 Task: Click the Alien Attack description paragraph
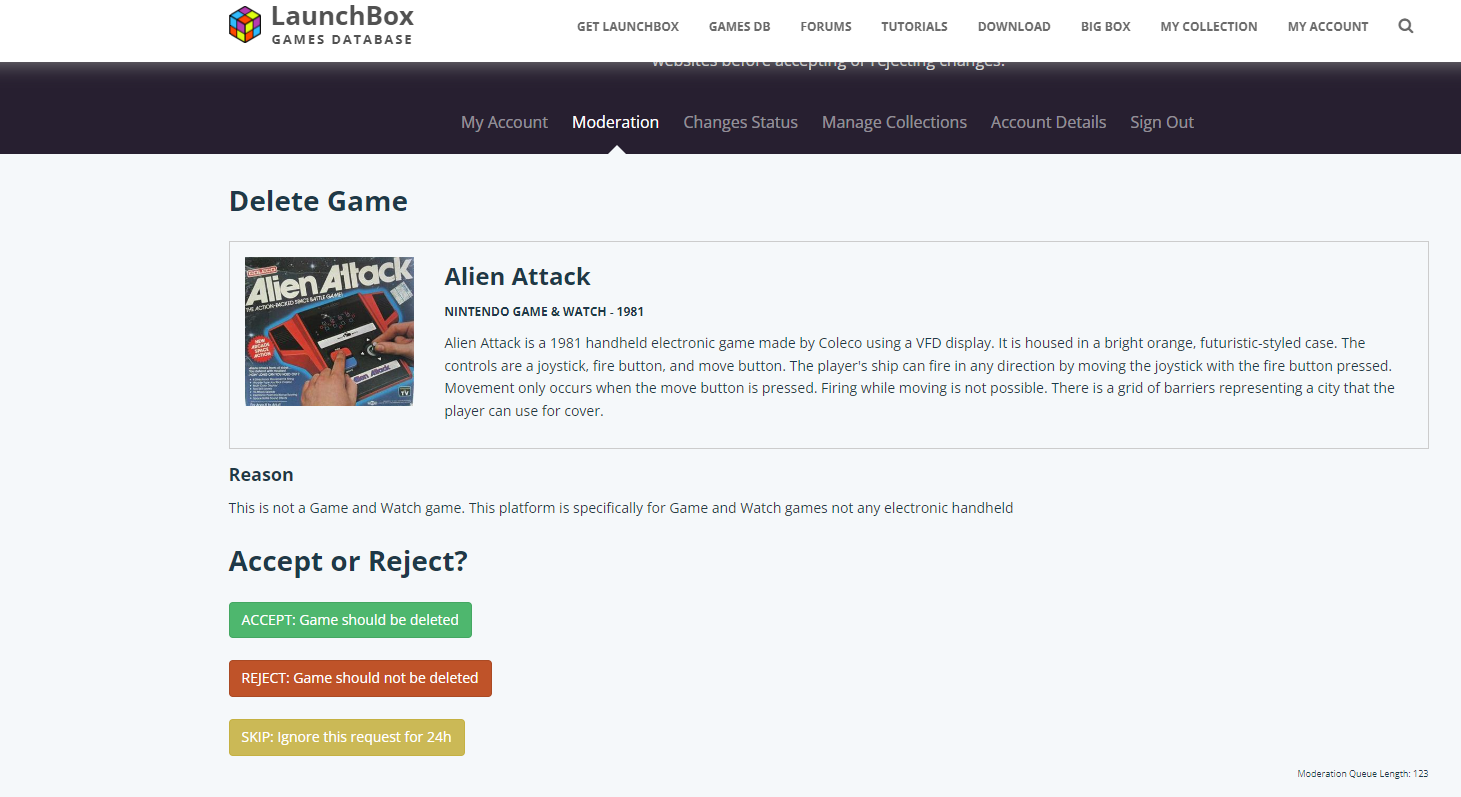(x=919, y=377)
